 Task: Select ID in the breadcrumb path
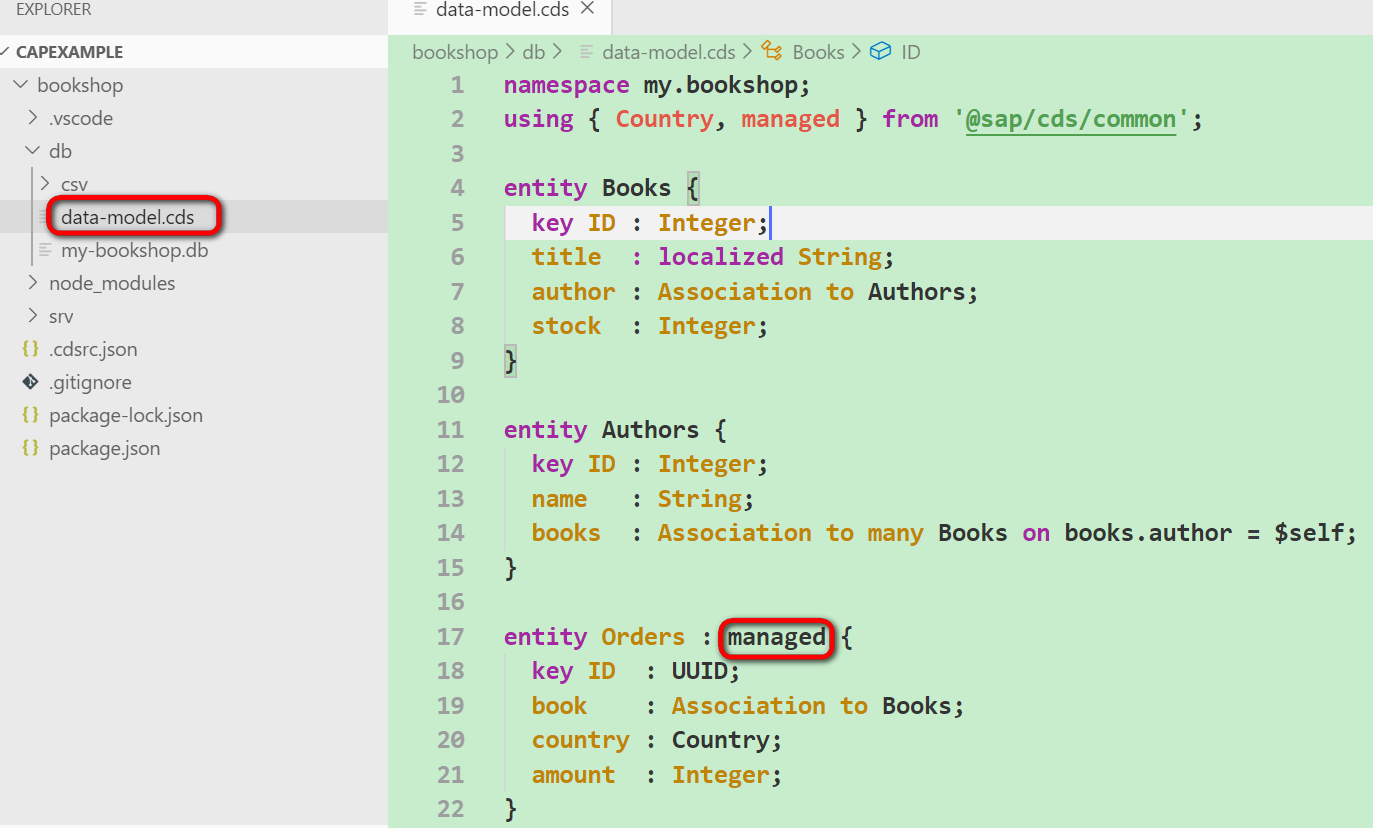tap(910, 52)
